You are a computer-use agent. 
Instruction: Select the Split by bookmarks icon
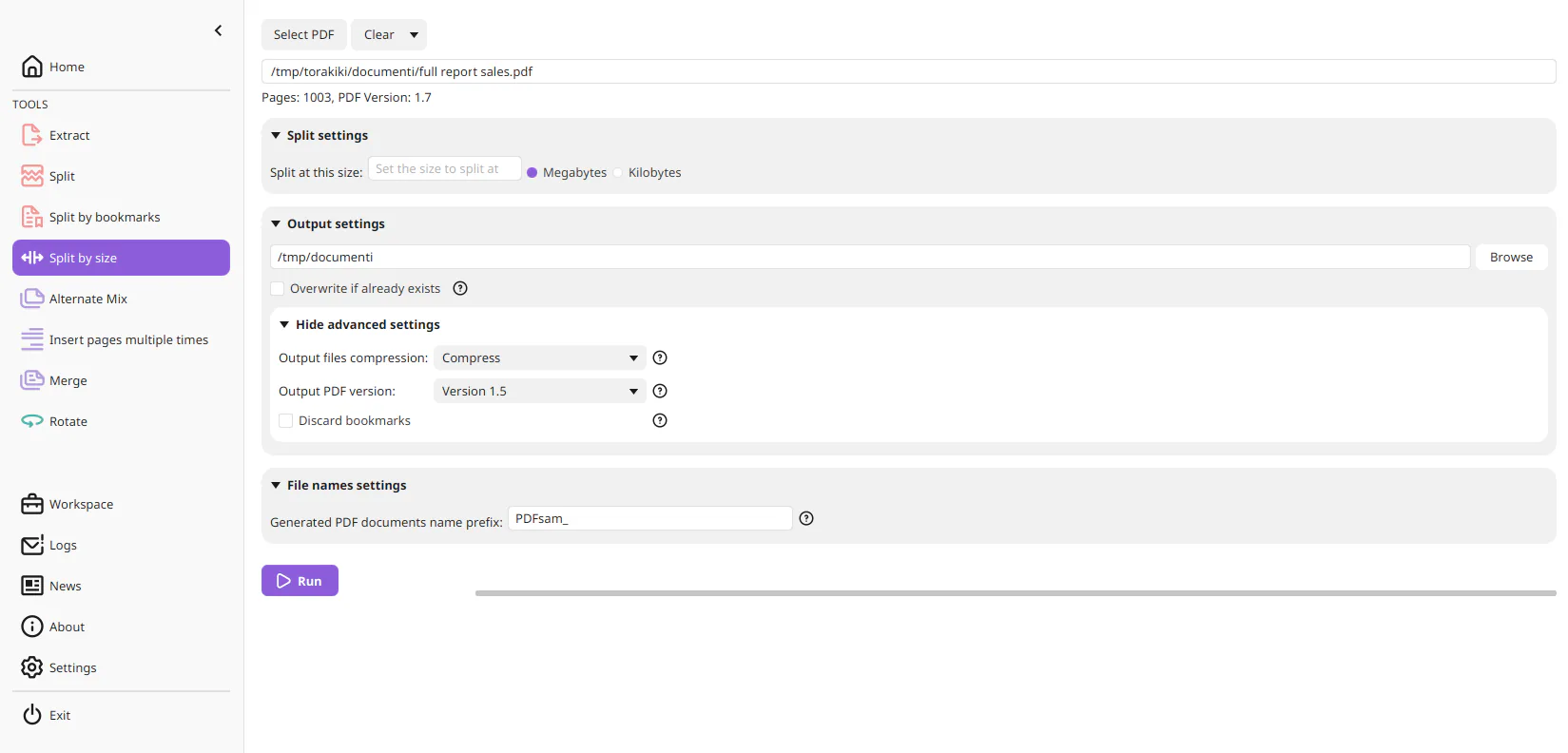pos(32,217)
